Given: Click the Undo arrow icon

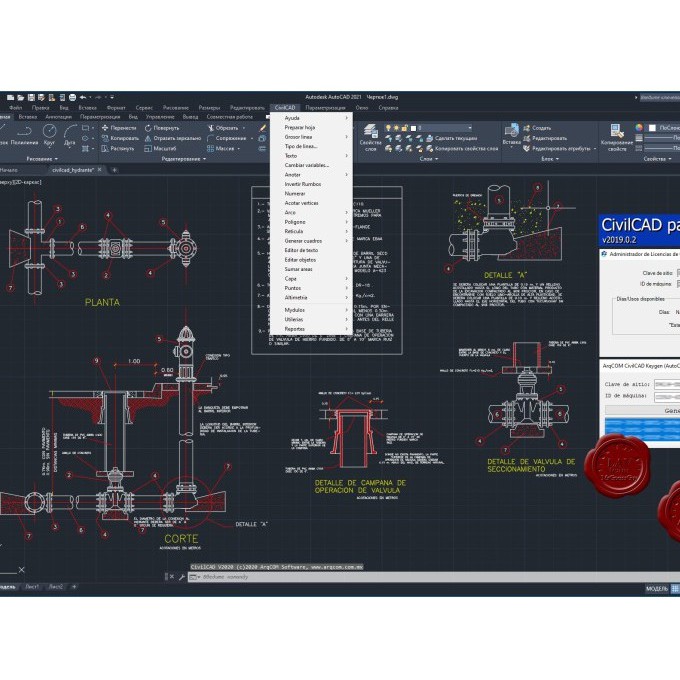Looking at the screenshot, I should point(83,98).
